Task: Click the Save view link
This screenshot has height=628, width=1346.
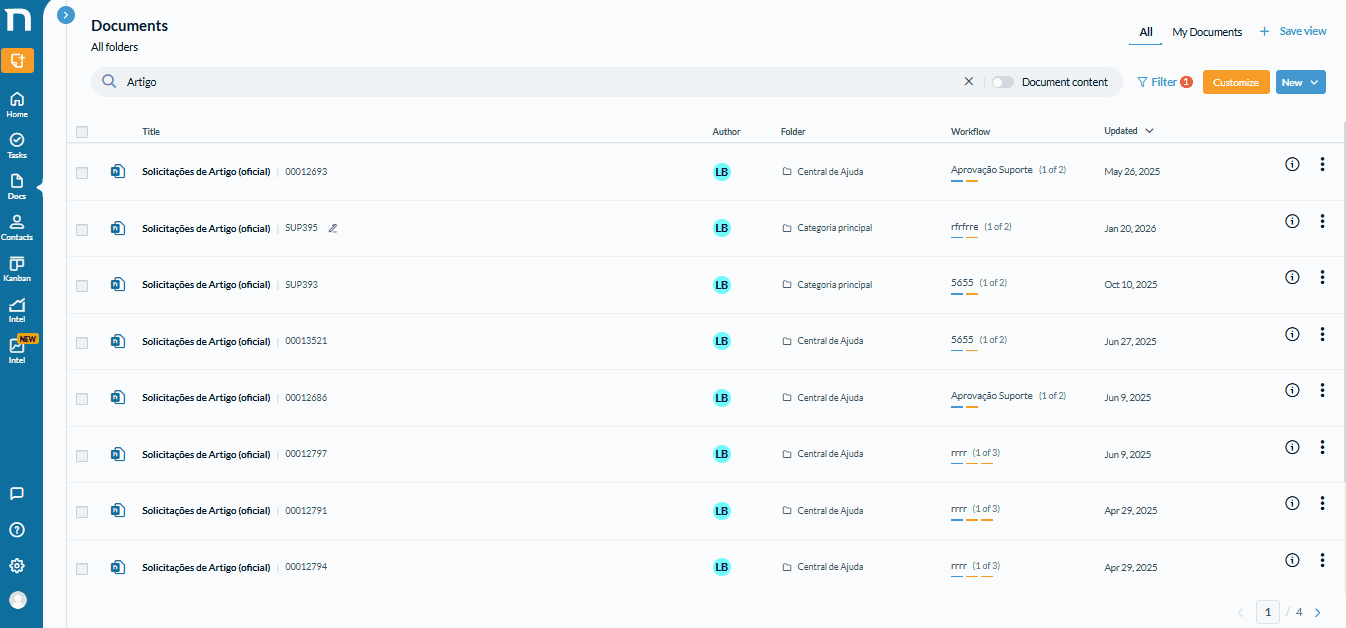Action: click(1293, 31)
